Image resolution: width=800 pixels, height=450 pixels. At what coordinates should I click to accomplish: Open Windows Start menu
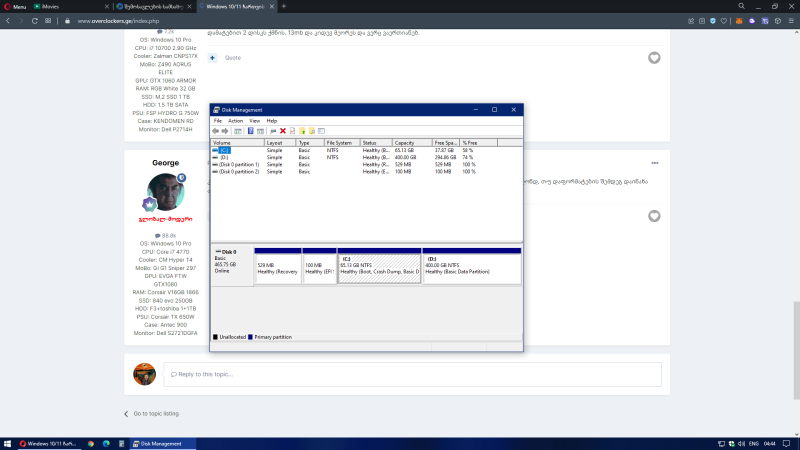tap(7, 443)
